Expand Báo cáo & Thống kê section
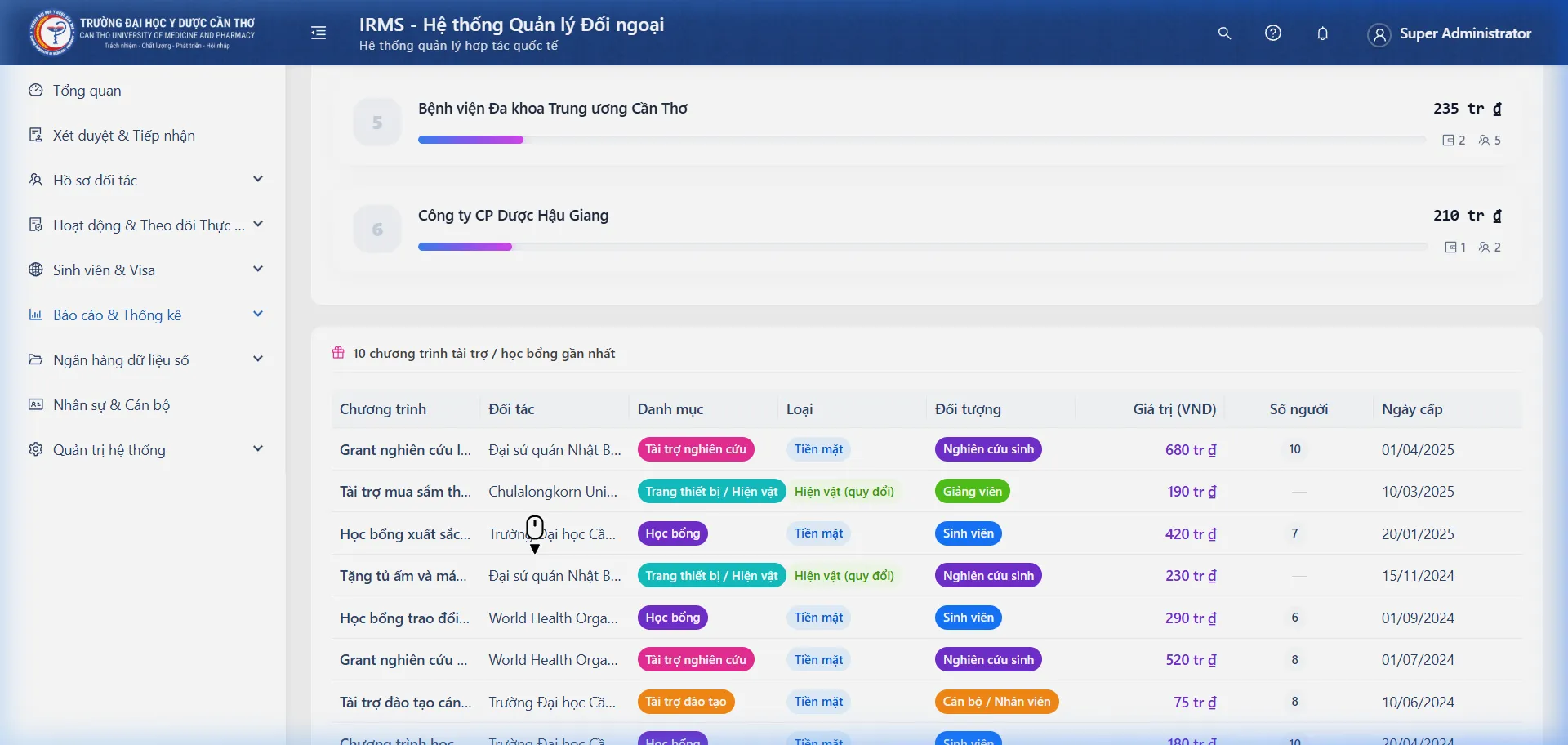Viewport: 1568px width, 745px height. (258, 315)
